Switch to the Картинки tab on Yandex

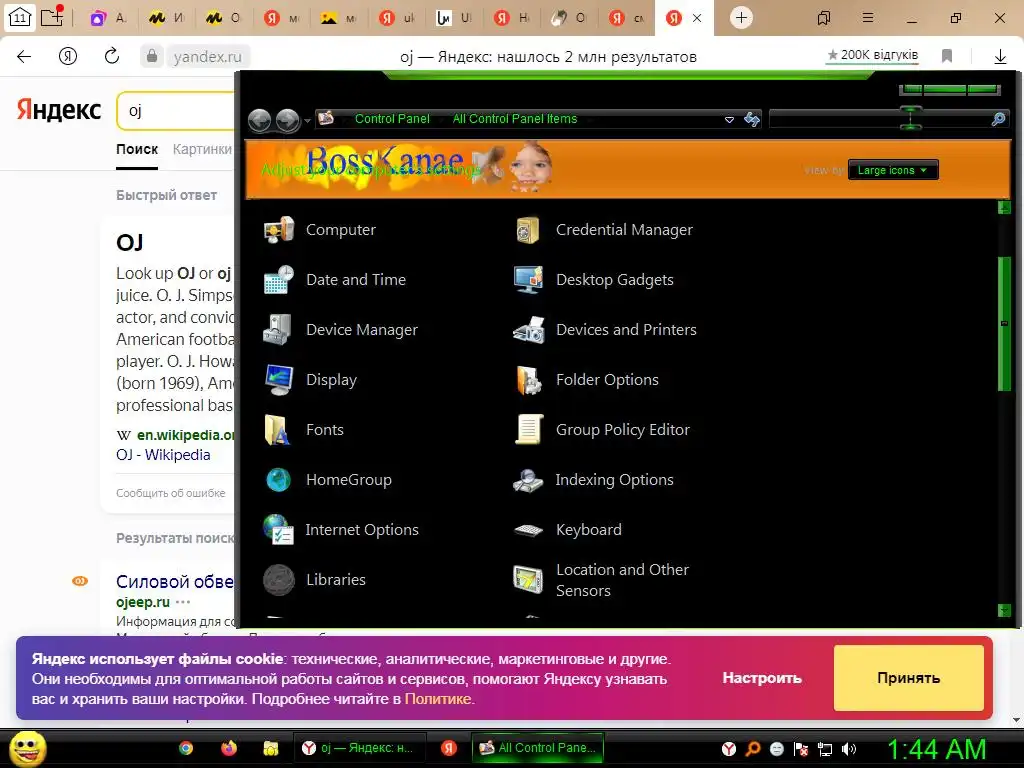(x=202, y=149)
